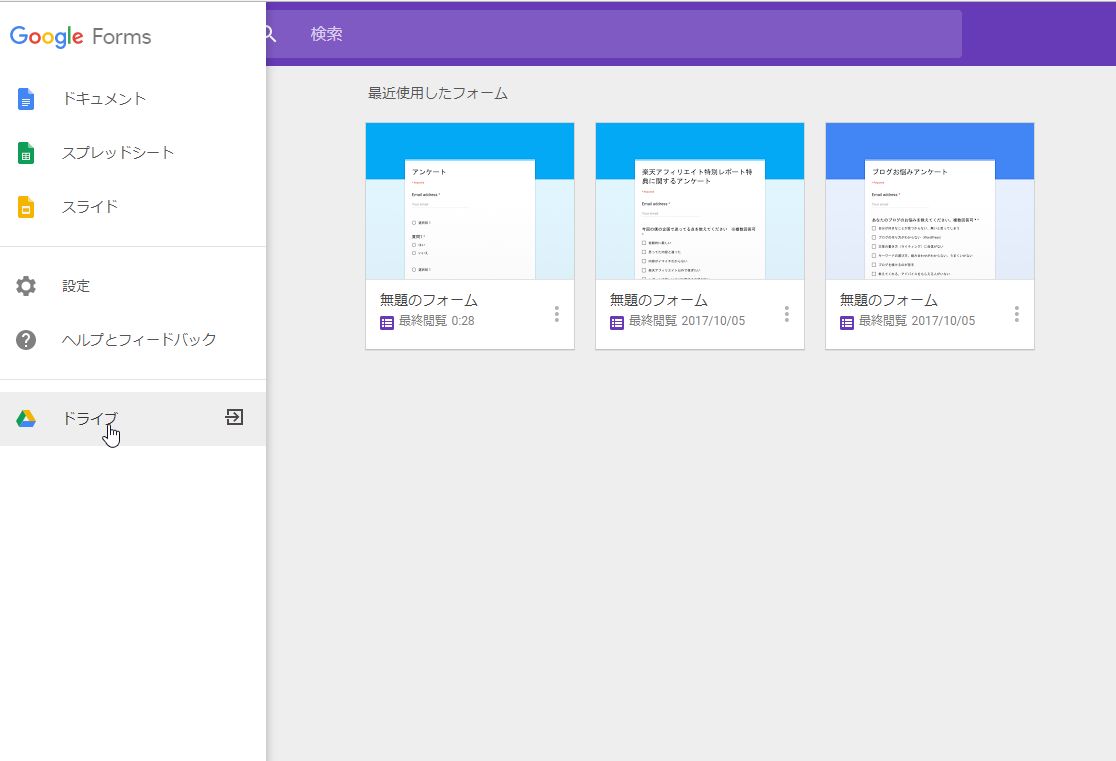Open ヘルプとフィードバック menu item
1116x761 pixels.
[132, 340]
